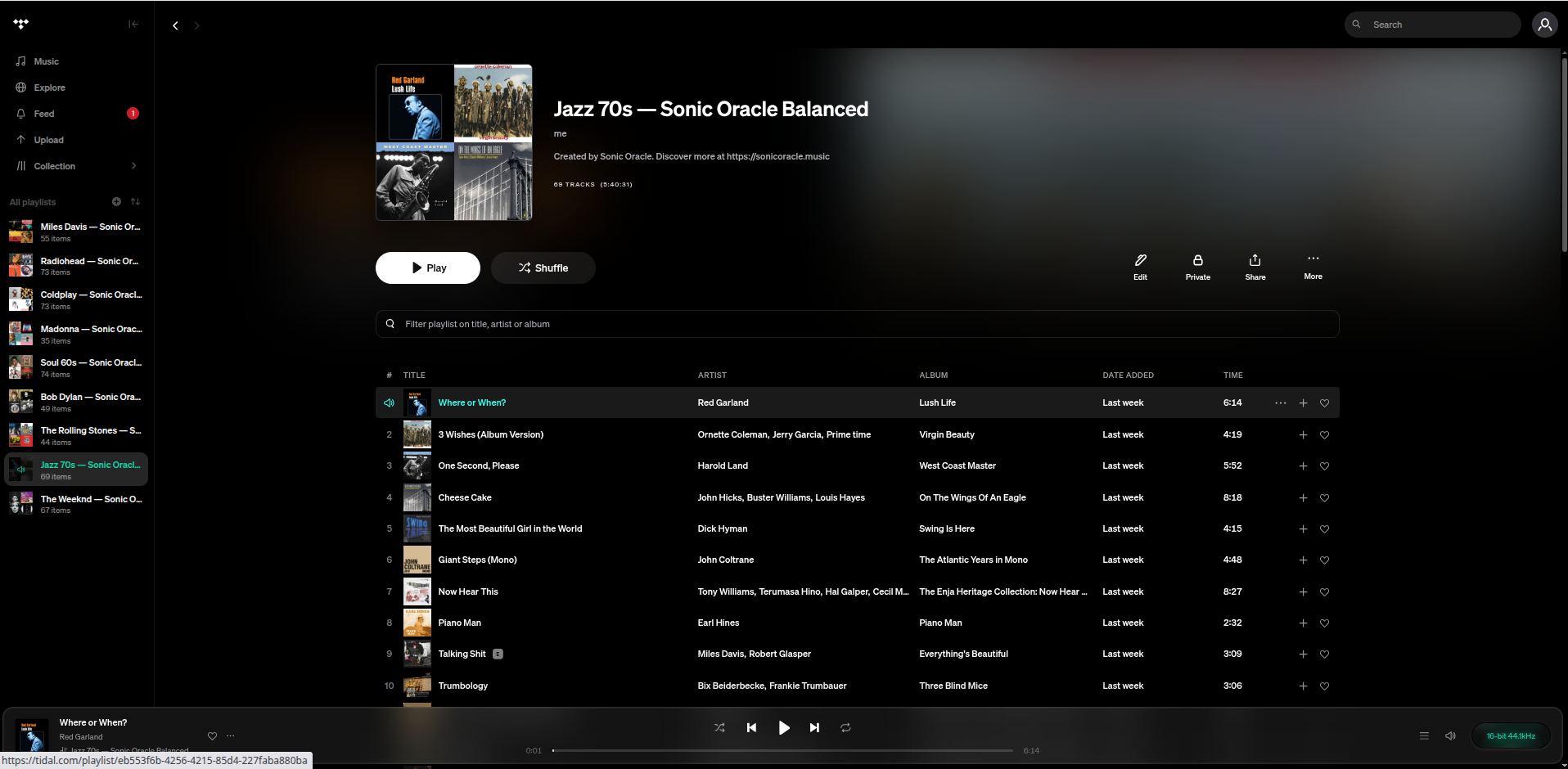
Task: Click the filter playlist input field
Action: (x=857, y=324)
